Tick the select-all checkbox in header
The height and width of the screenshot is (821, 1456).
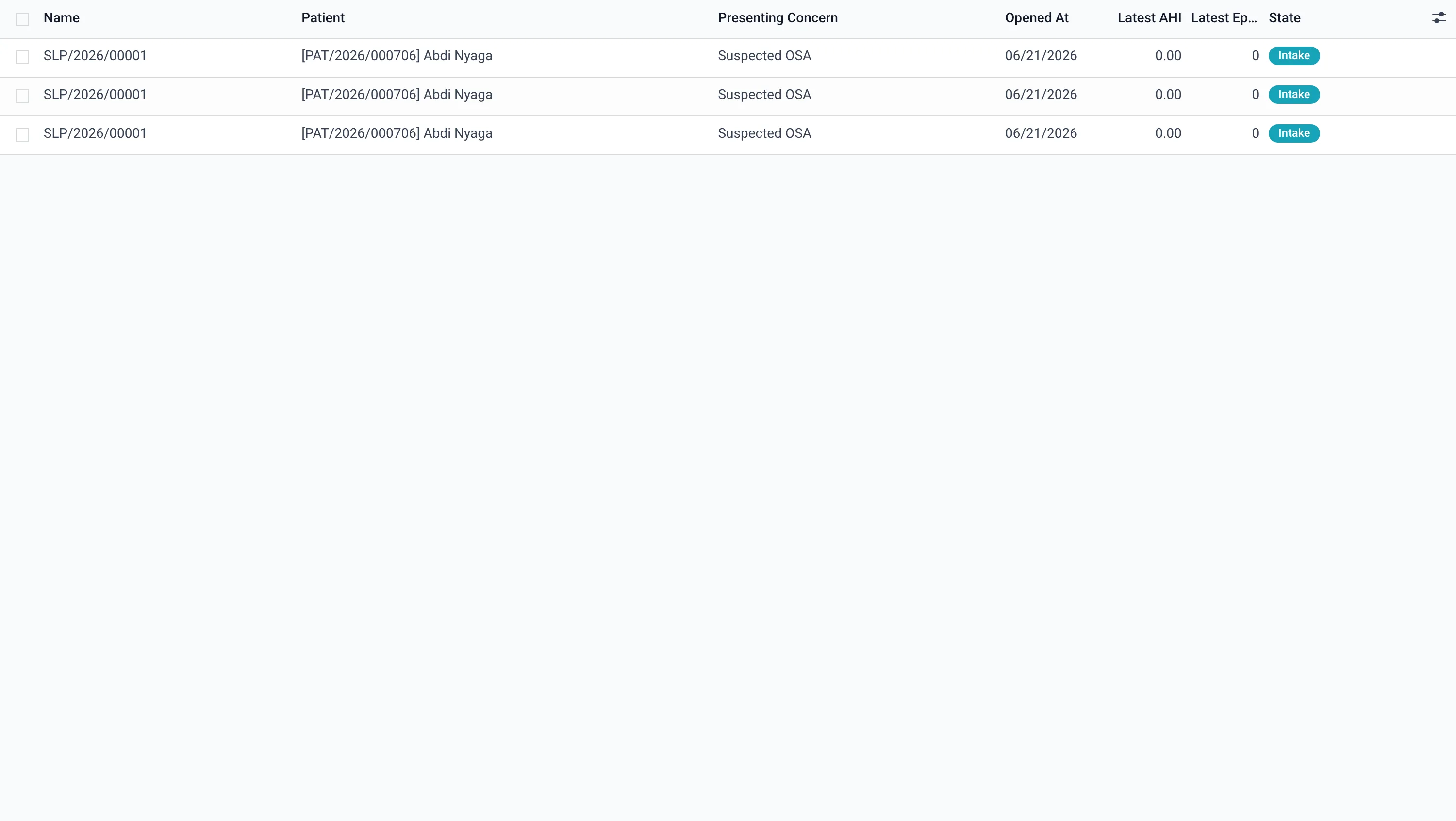tap(22, 19)
